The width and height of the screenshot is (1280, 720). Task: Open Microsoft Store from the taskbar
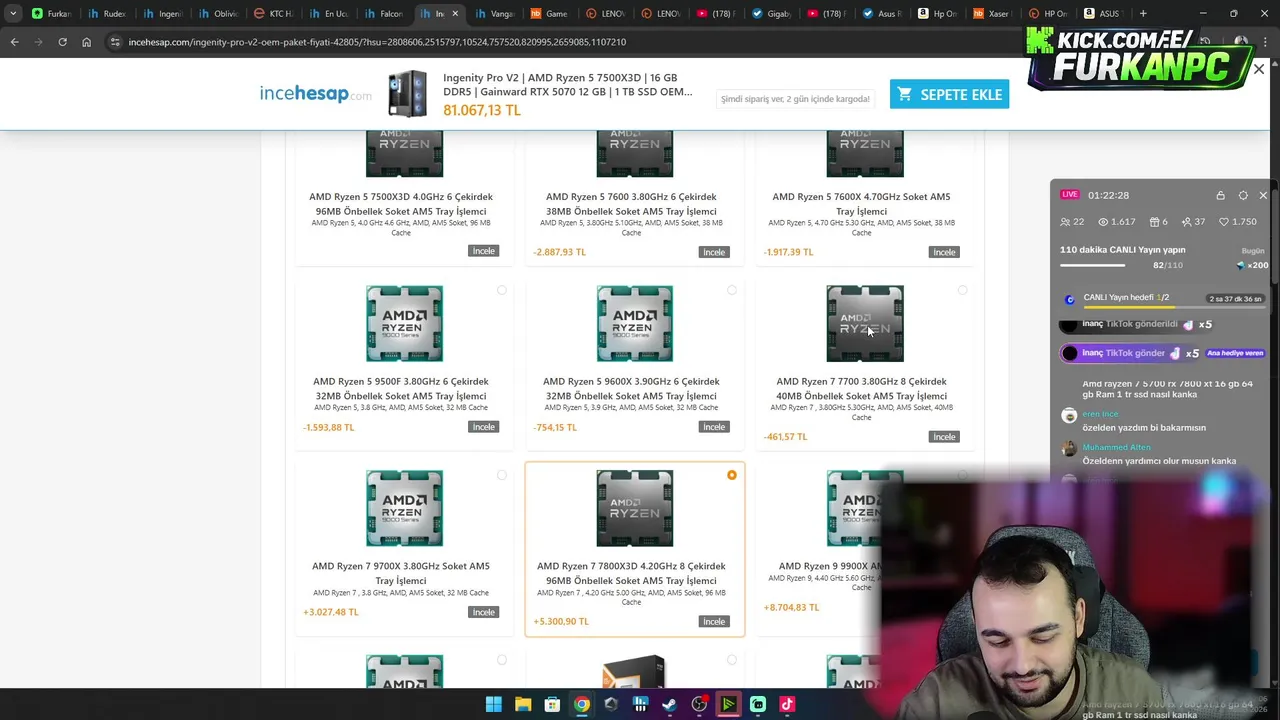point(552,704)
